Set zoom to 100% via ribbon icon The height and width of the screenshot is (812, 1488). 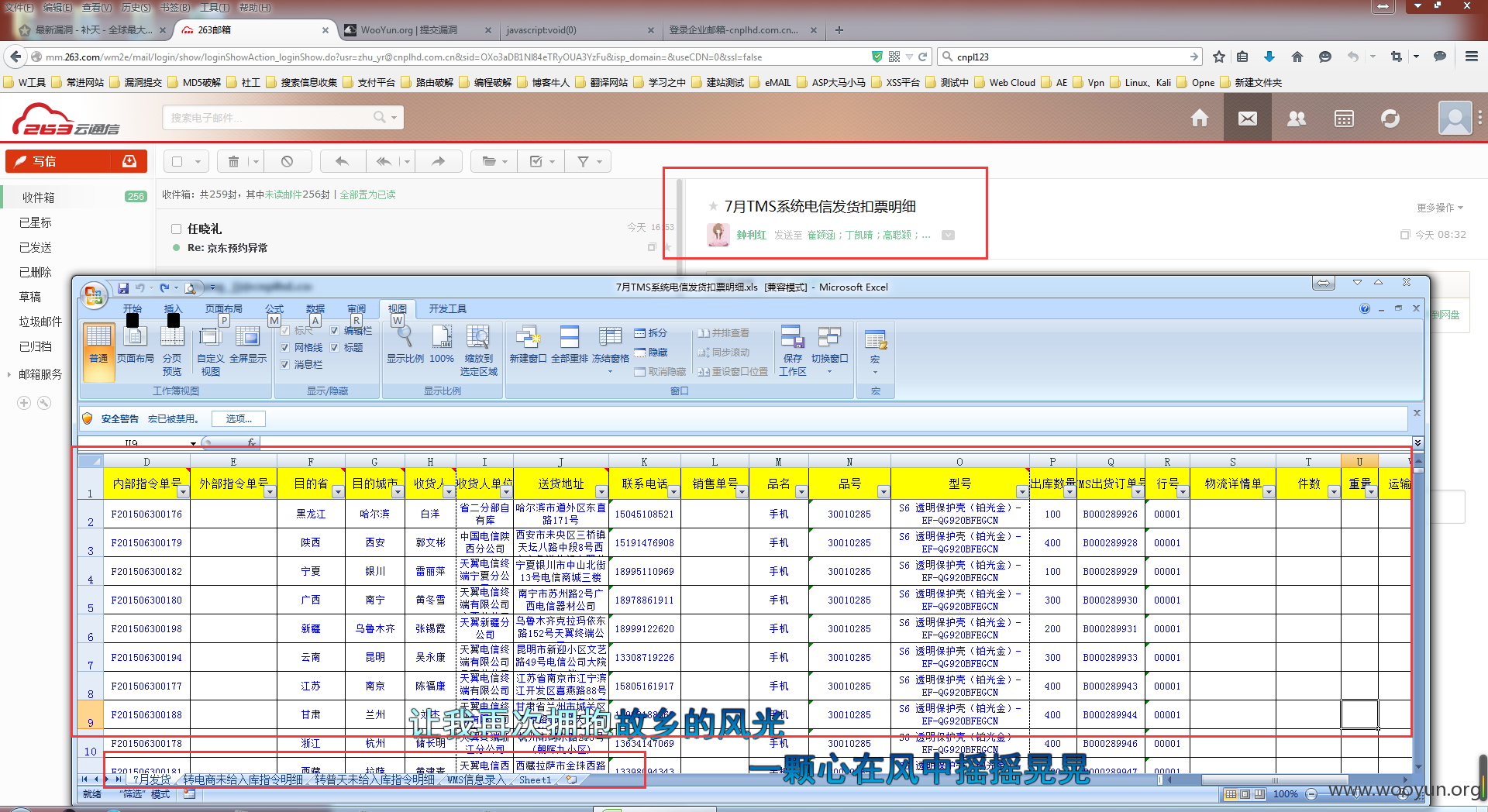coord(442,346)
